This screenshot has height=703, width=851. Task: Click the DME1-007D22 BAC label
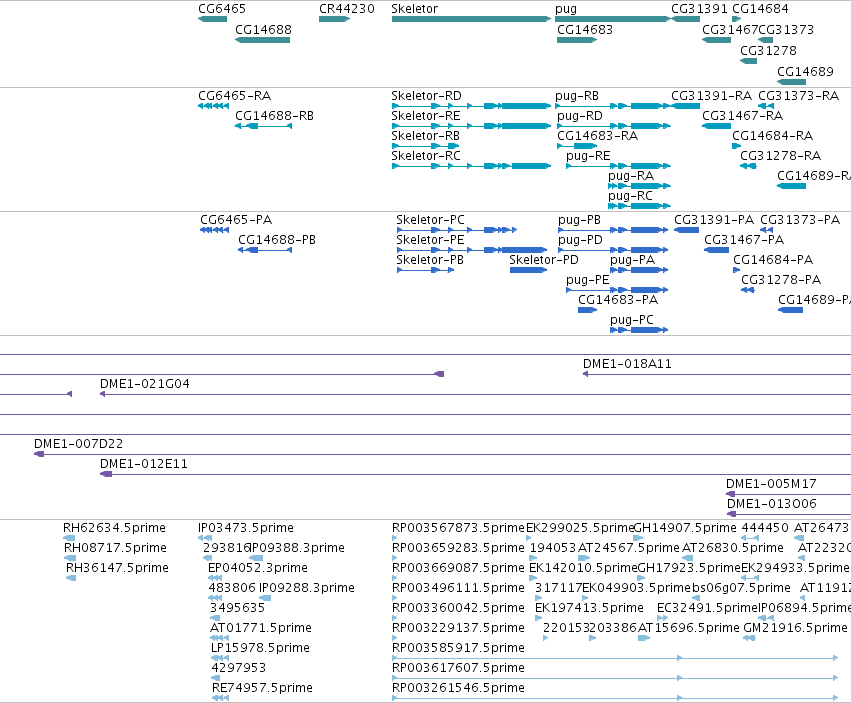[x=79, y=444]
